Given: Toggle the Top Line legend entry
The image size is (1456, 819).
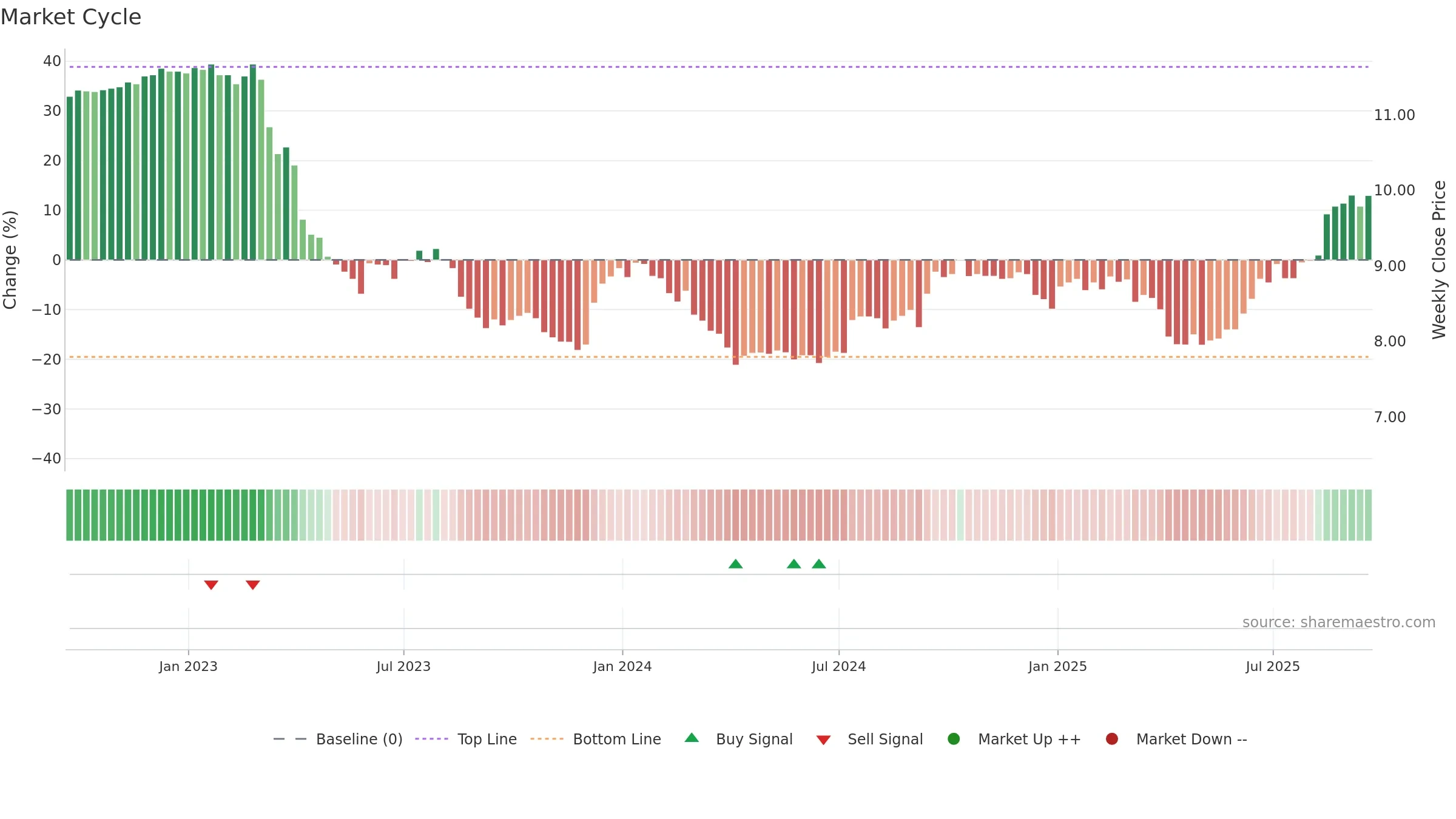Looking at the screenshot, I should pos(466,739).
